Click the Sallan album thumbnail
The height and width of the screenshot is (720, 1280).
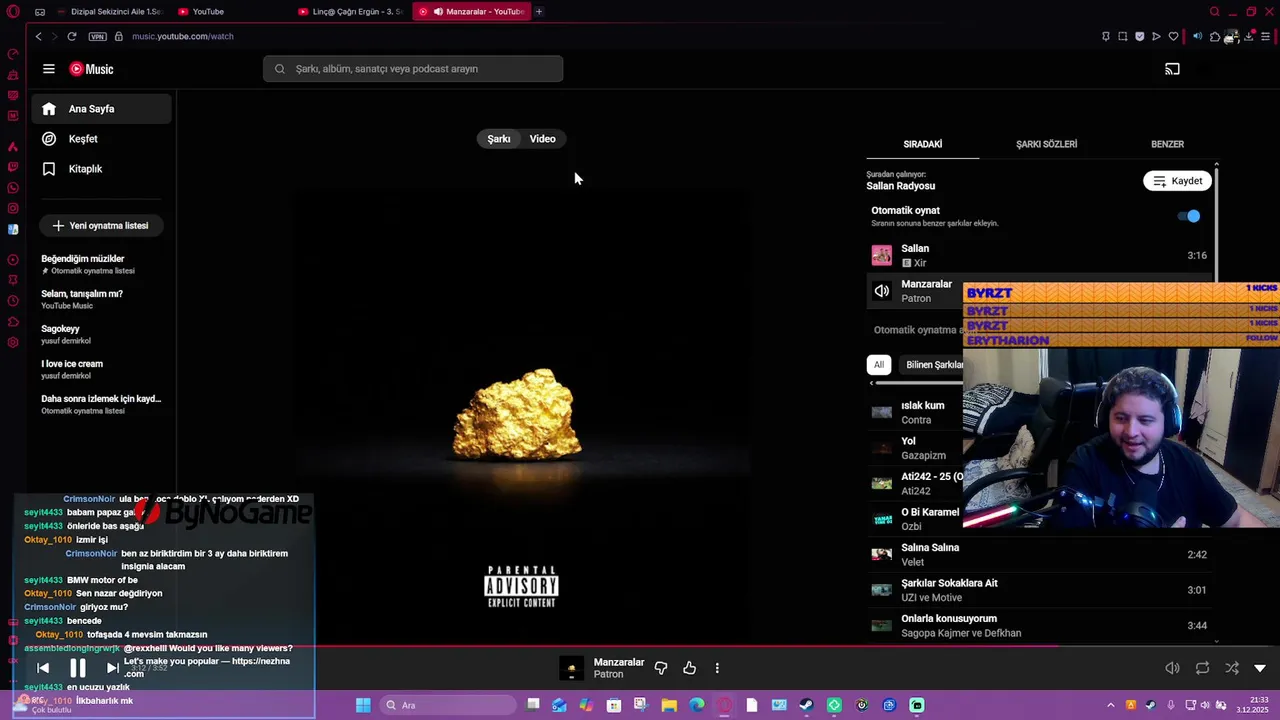point(881,256)
